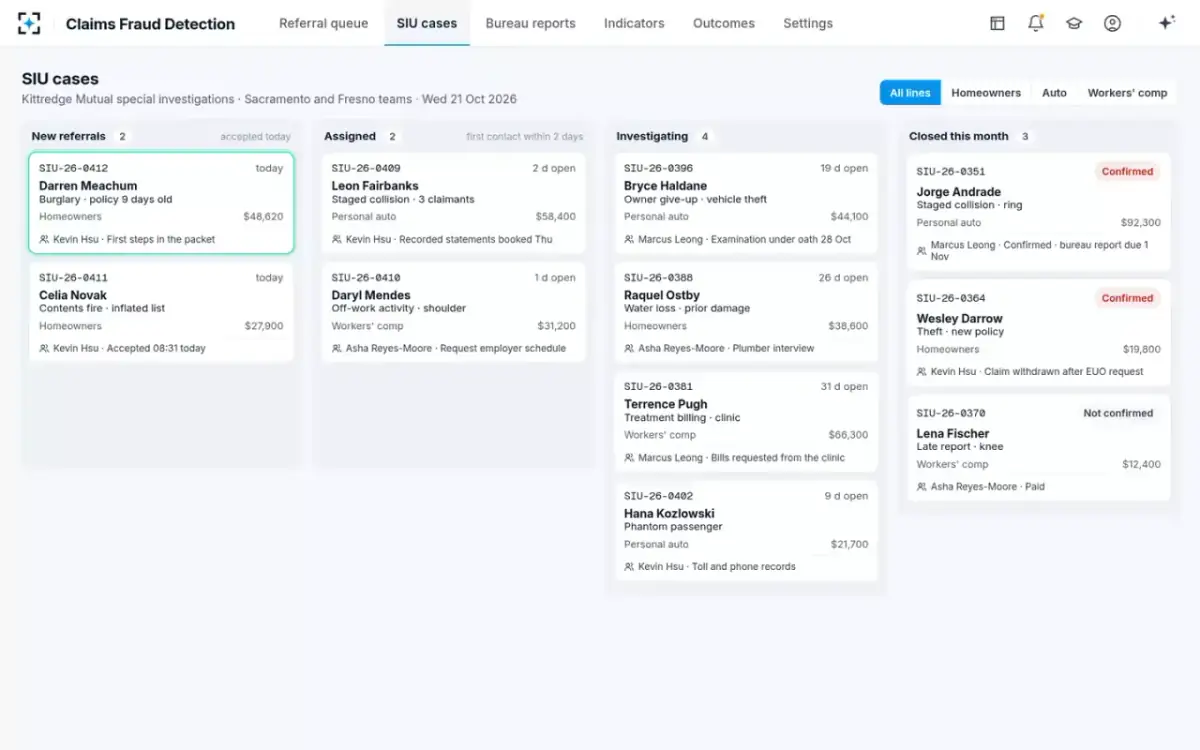The height and width of the screenshot is (750, 1200).
Task: Click the Confirmed badge on Wesley Darrow
Action: tap(1127, 298)
